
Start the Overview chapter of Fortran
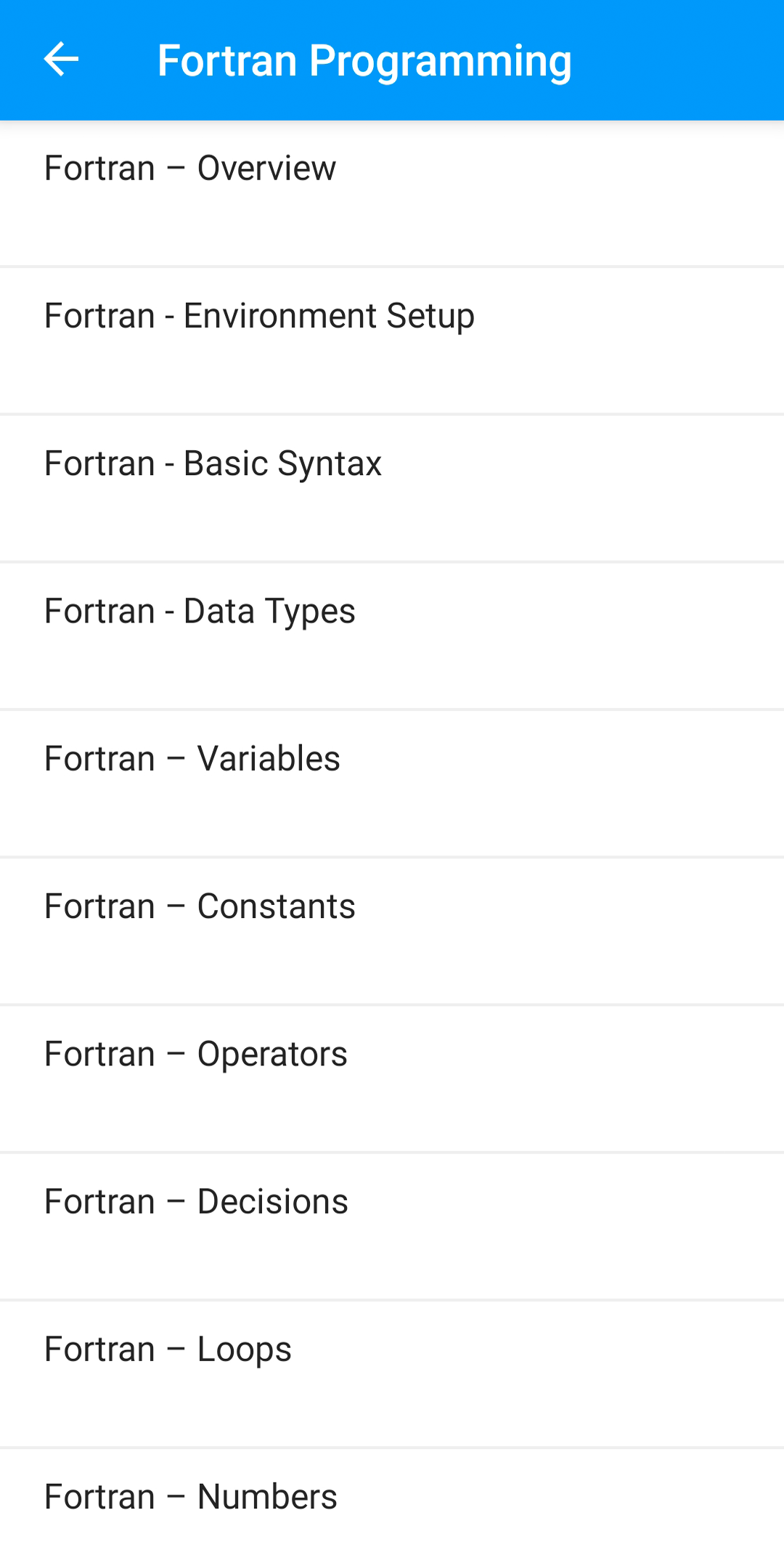tap(190, 169)
